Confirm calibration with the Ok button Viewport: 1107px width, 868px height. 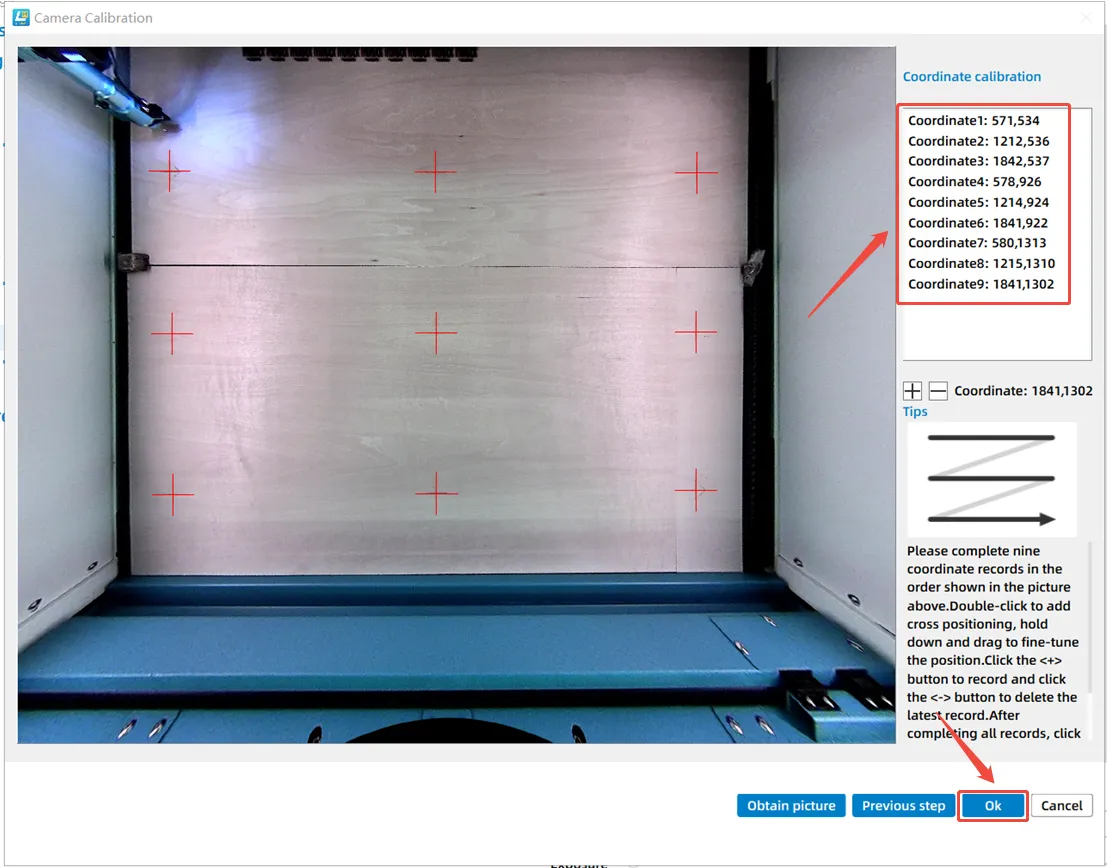pos(993,806)
